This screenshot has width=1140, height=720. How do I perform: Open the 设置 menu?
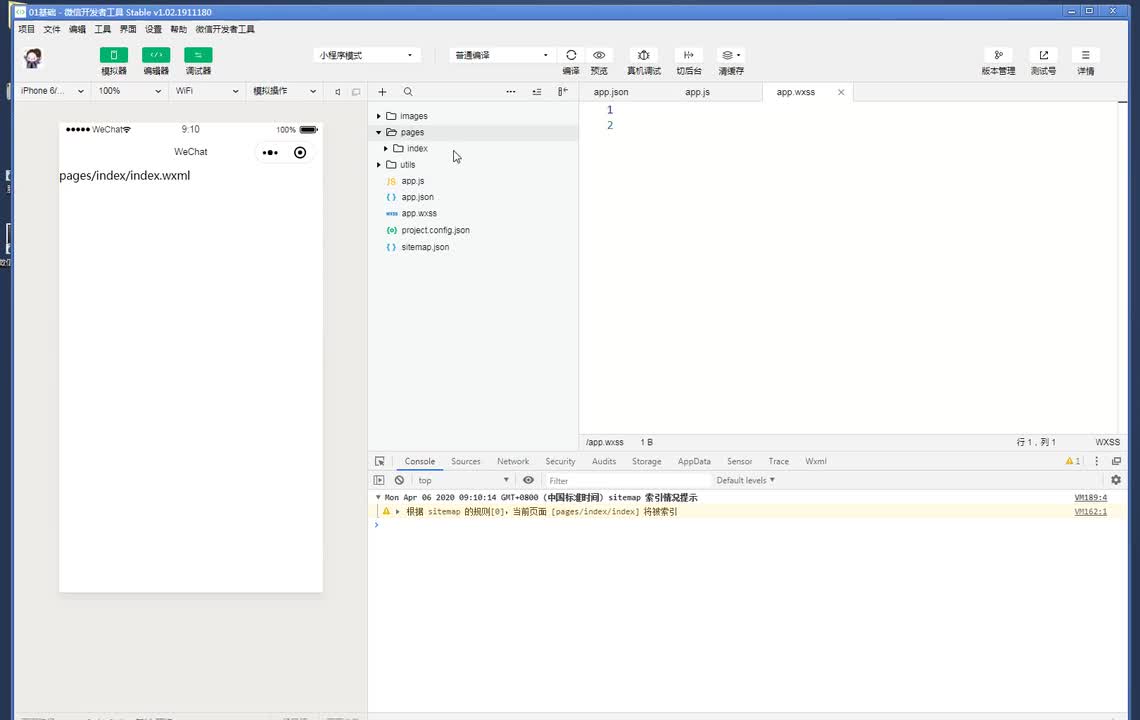coord(153,29)
